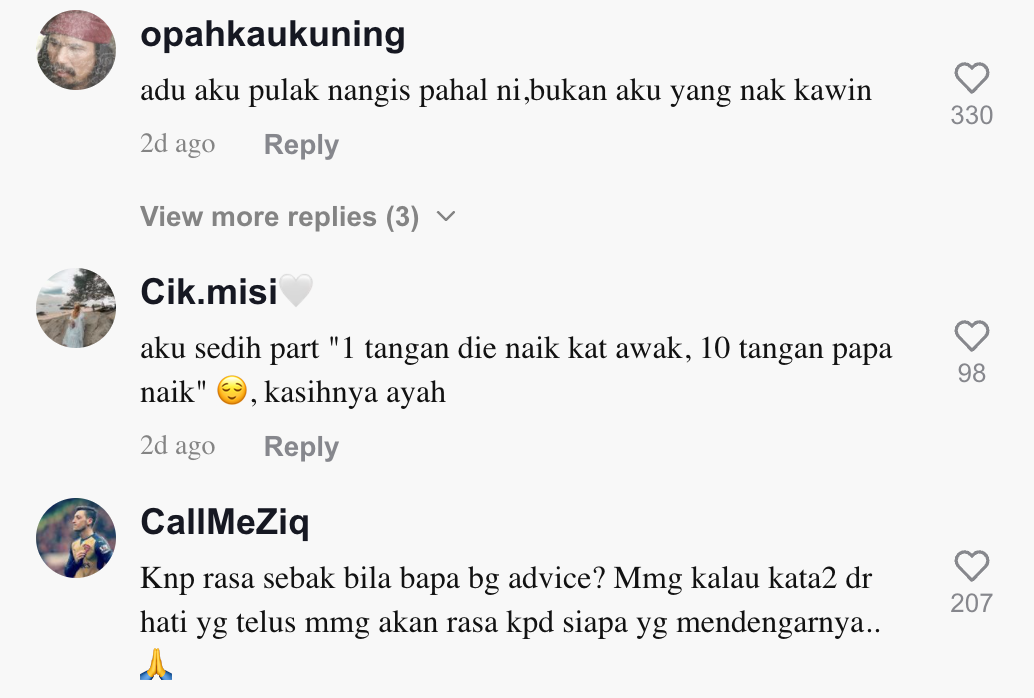Visit the Cik.misi username profile
Screen dimensions: 1034x698
click(209, 291)
